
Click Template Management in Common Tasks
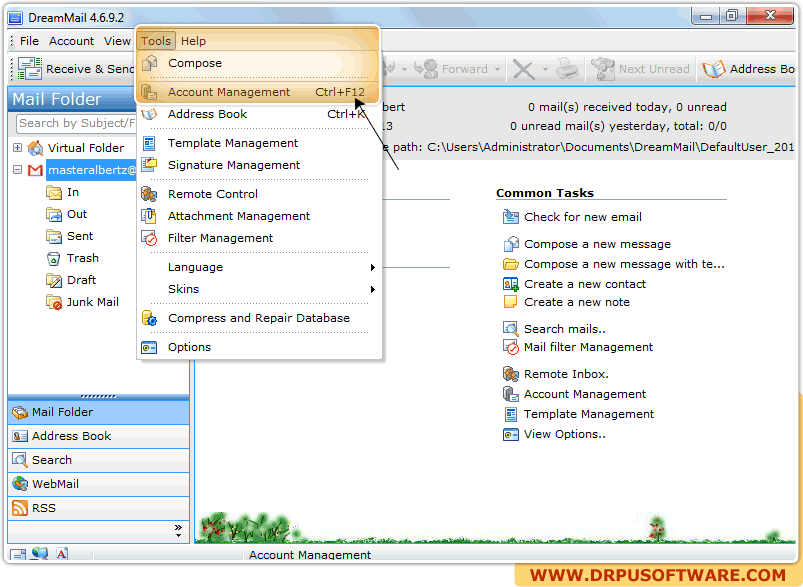[x=588, y=414]
